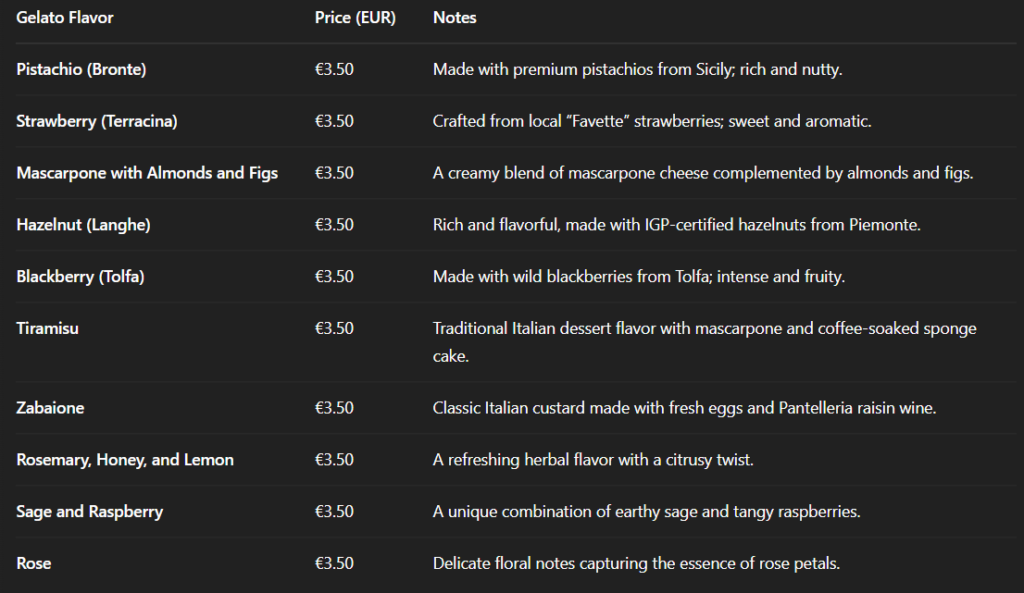Select the Pistachio (Bronte) flavor name
Viewport: 1024px width, 593px height.
coord(81,69)
